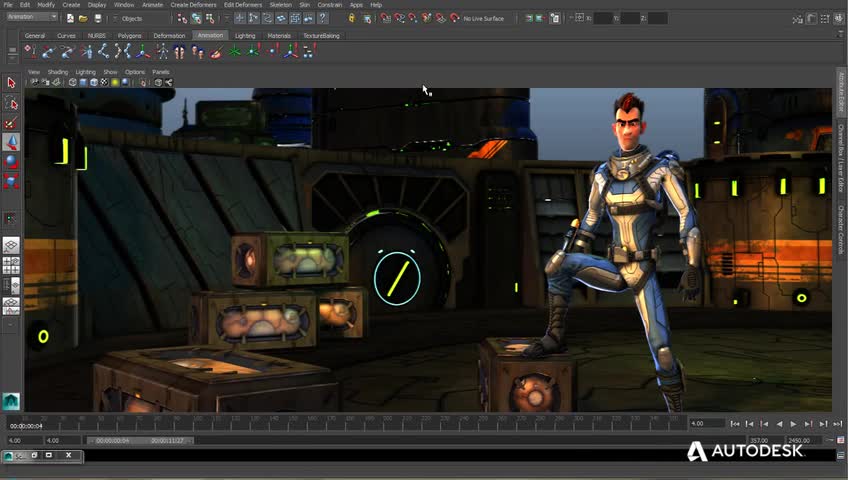The height and width of the screenshot is (480, 848).
Task: Click the use all lights yellow icon
Action: coord(115,82)
